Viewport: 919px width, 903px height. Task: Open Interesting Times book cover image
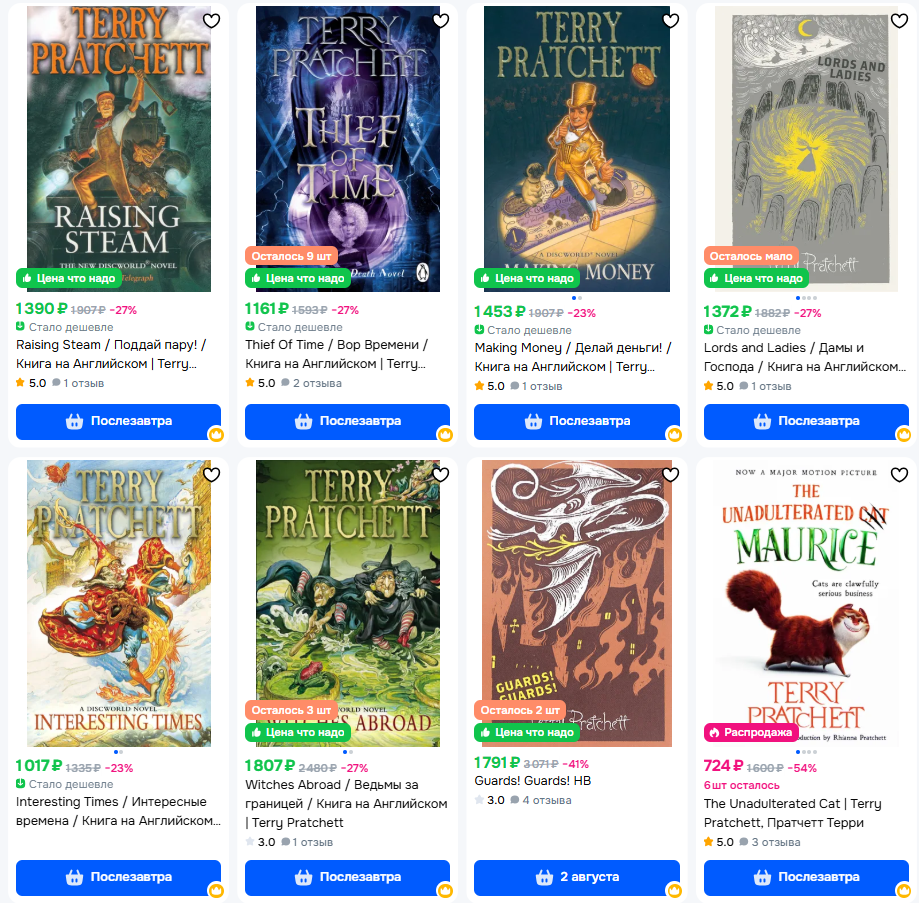tap(119, 603)
